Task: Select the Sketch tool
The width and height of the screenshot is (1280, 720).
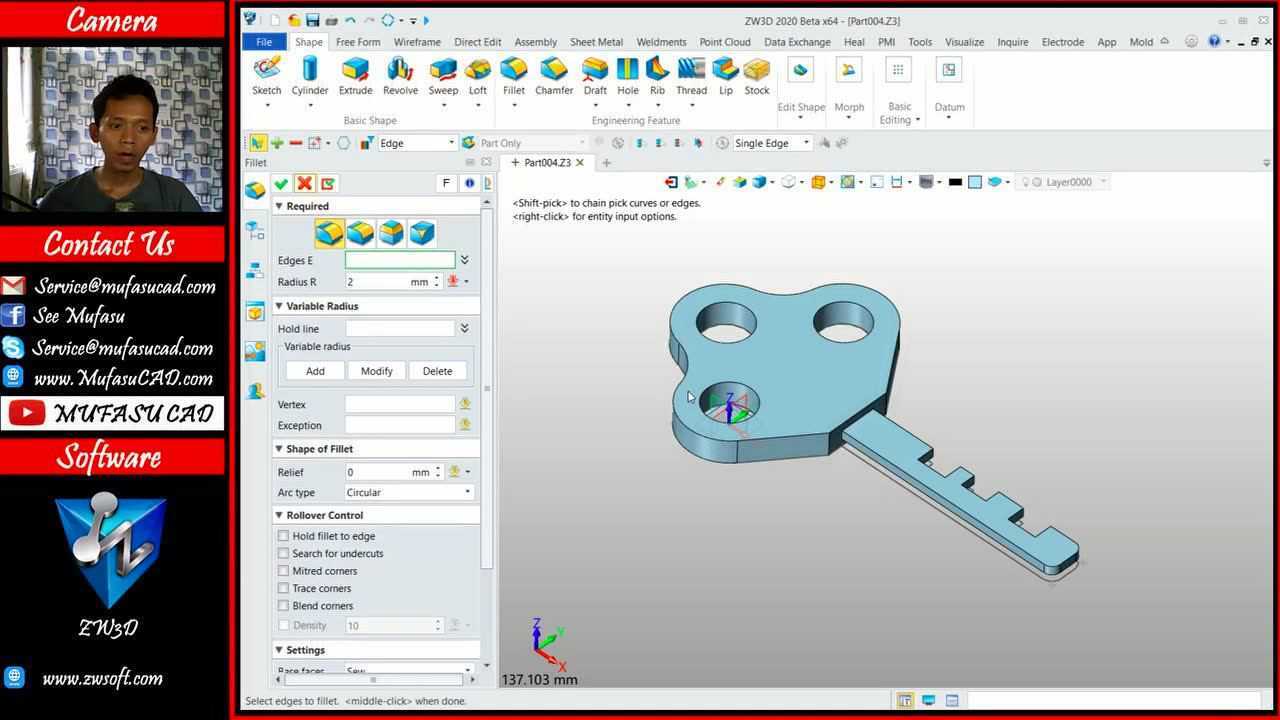Action: pos(266,75)
